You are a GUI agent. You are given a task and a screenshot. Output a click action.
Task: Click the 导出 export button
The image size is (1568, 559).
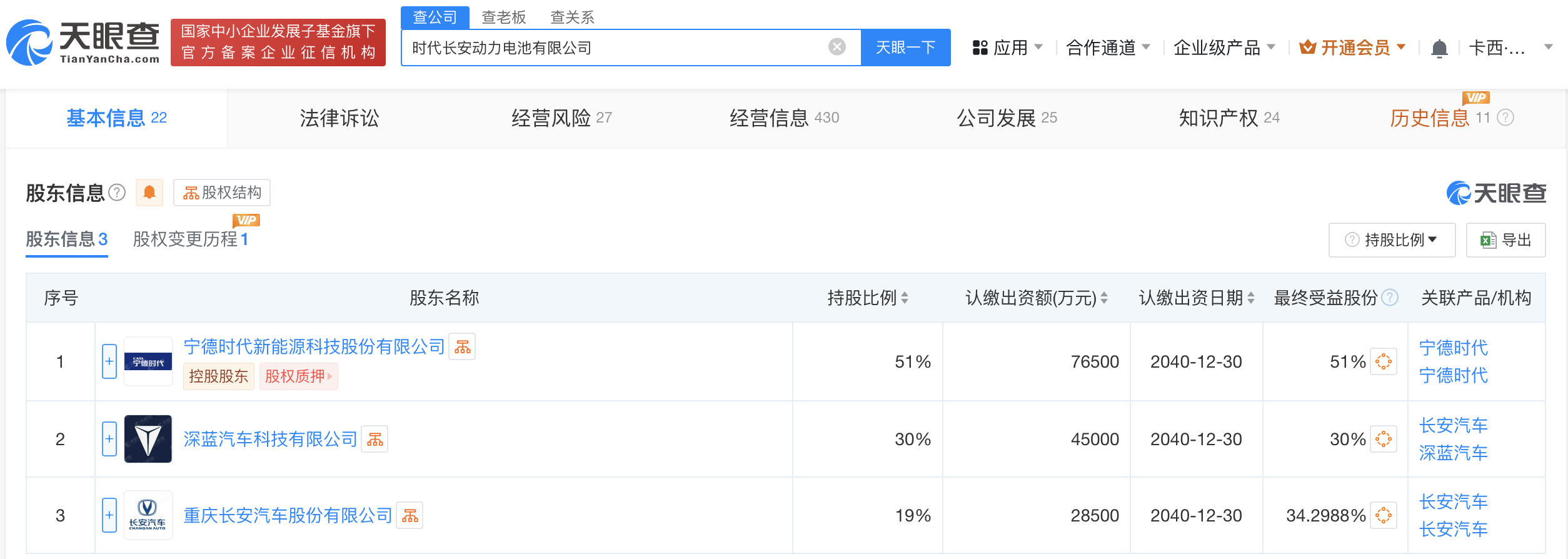(1505, 240)
